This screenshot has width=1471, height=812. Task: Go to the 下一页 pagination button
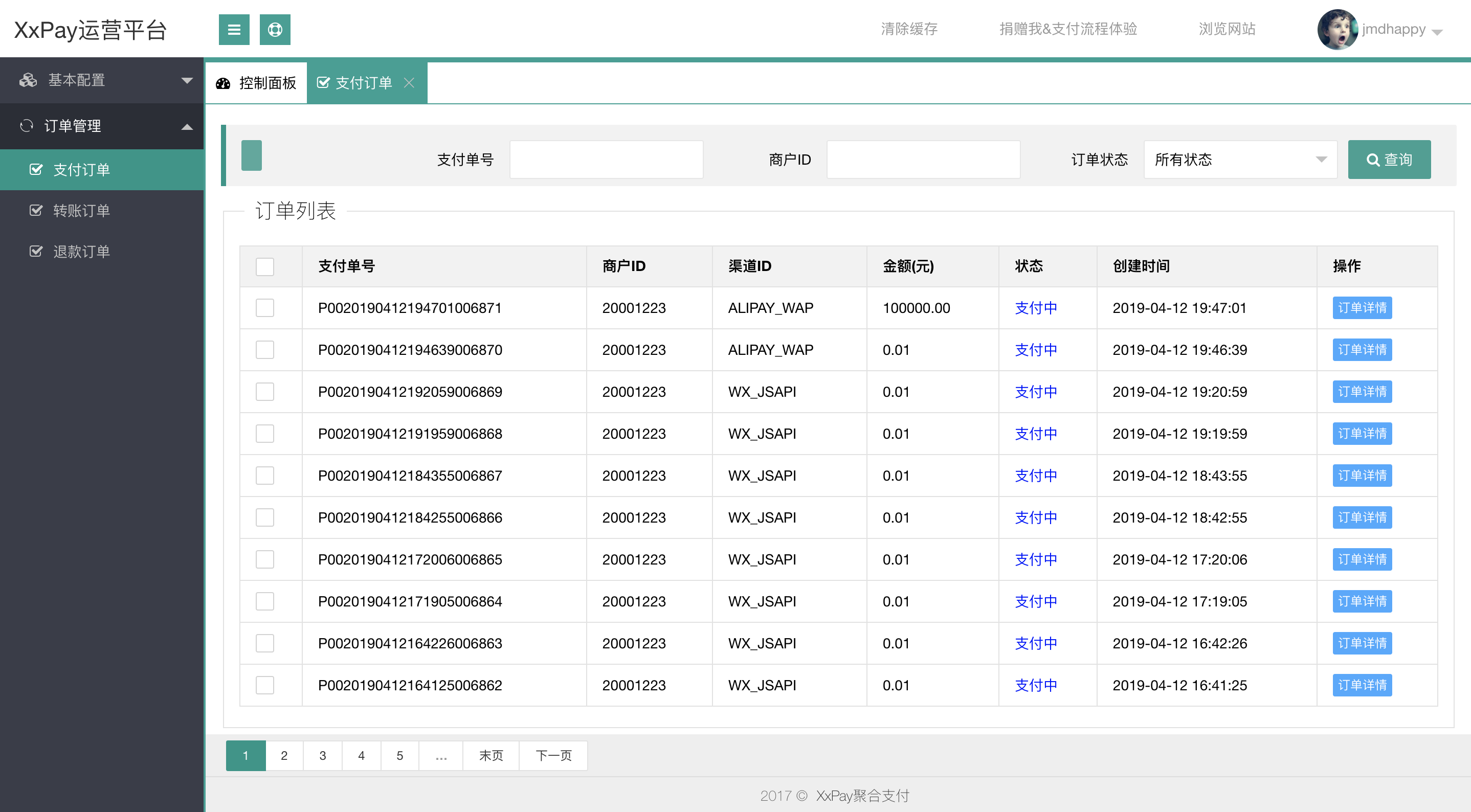coord(553,755)
